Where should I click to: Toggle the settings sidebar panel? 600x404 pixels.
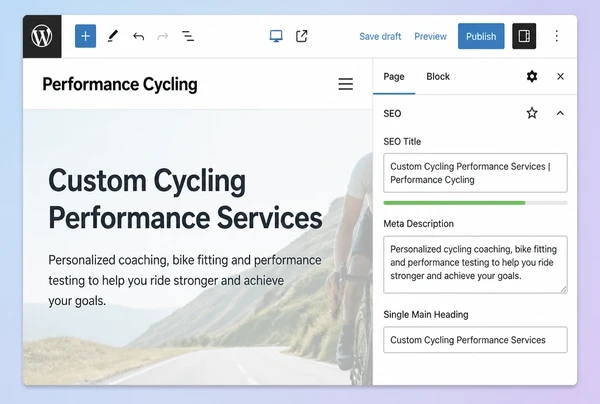click(524, 36)
